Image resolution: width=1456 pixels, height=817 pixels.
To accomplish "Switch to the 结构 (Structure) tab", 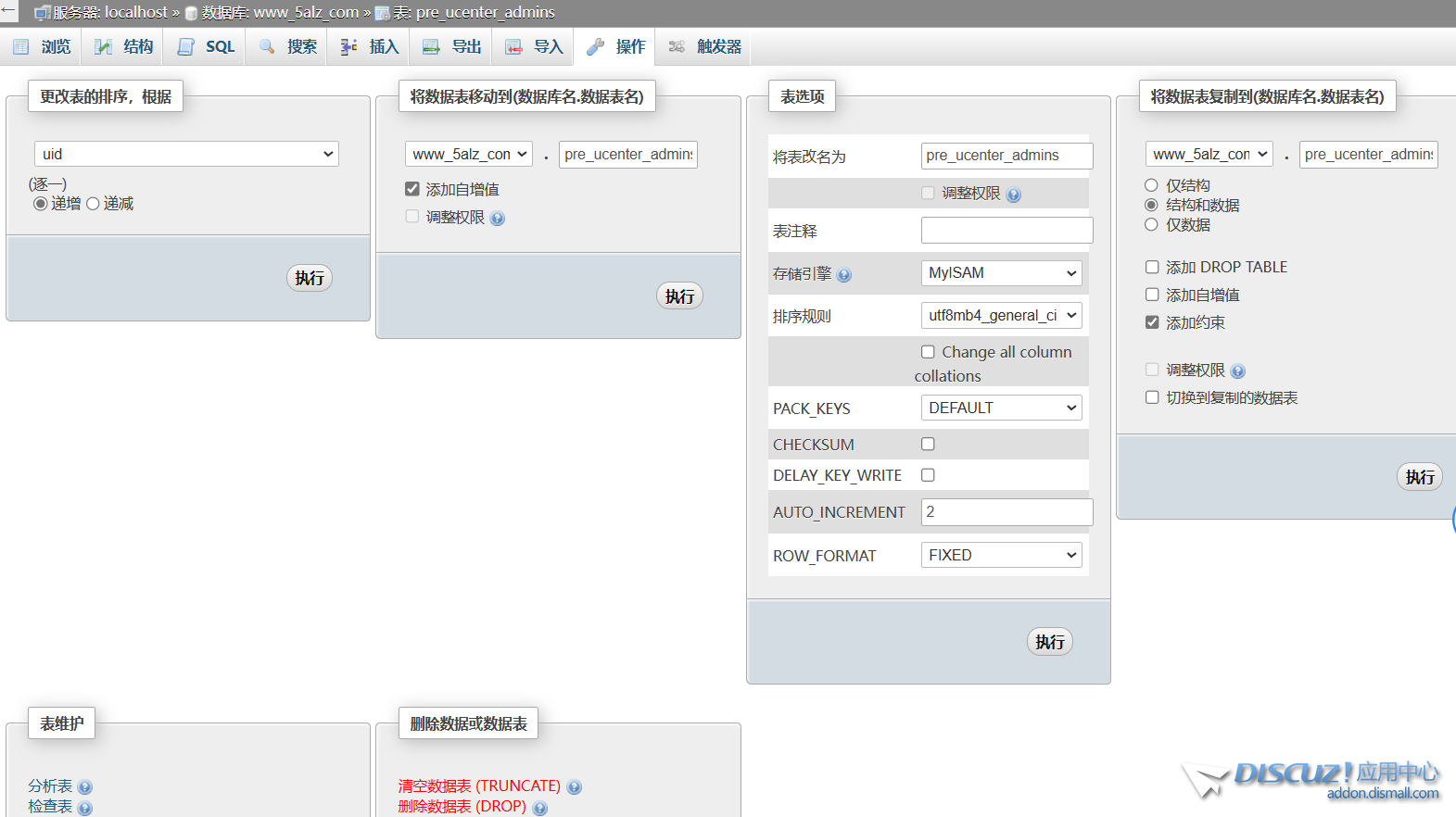I will point(124,47).
